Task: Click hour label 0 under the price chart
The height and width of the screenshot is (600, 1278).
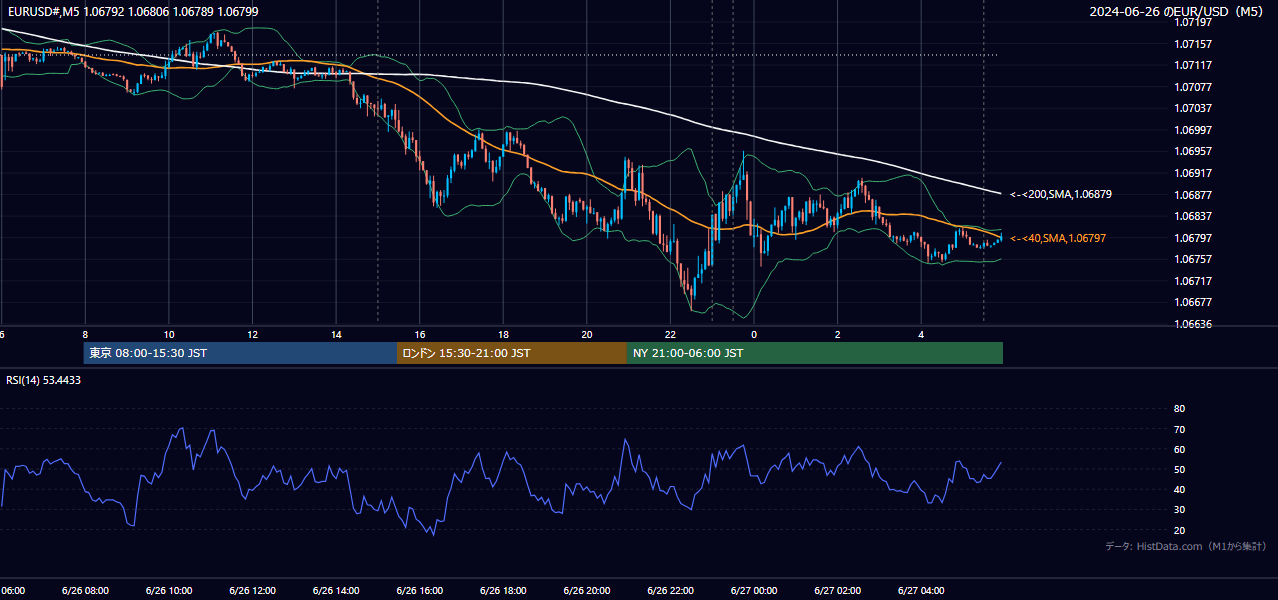Action: 754,335
